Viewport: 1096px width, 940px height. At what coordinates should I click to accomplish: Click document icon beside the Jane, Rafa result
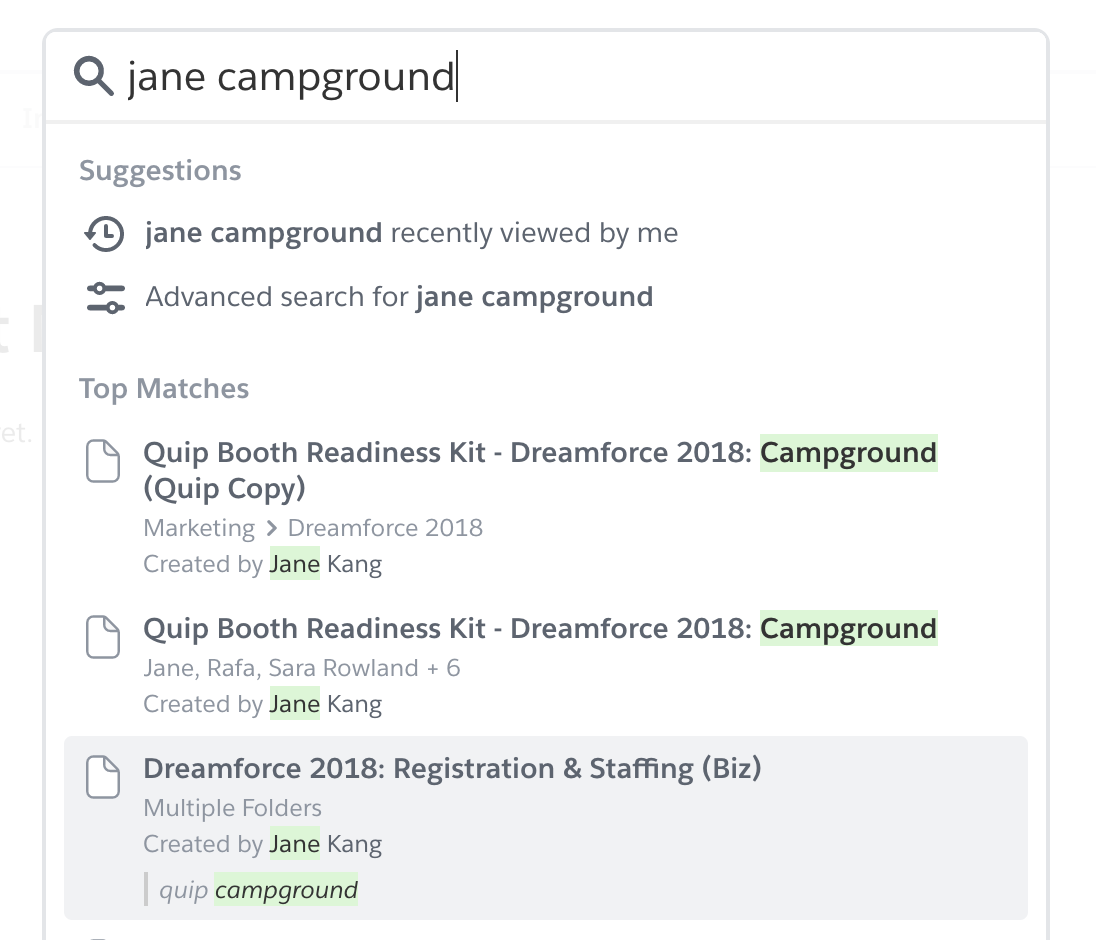coord(103,637)
